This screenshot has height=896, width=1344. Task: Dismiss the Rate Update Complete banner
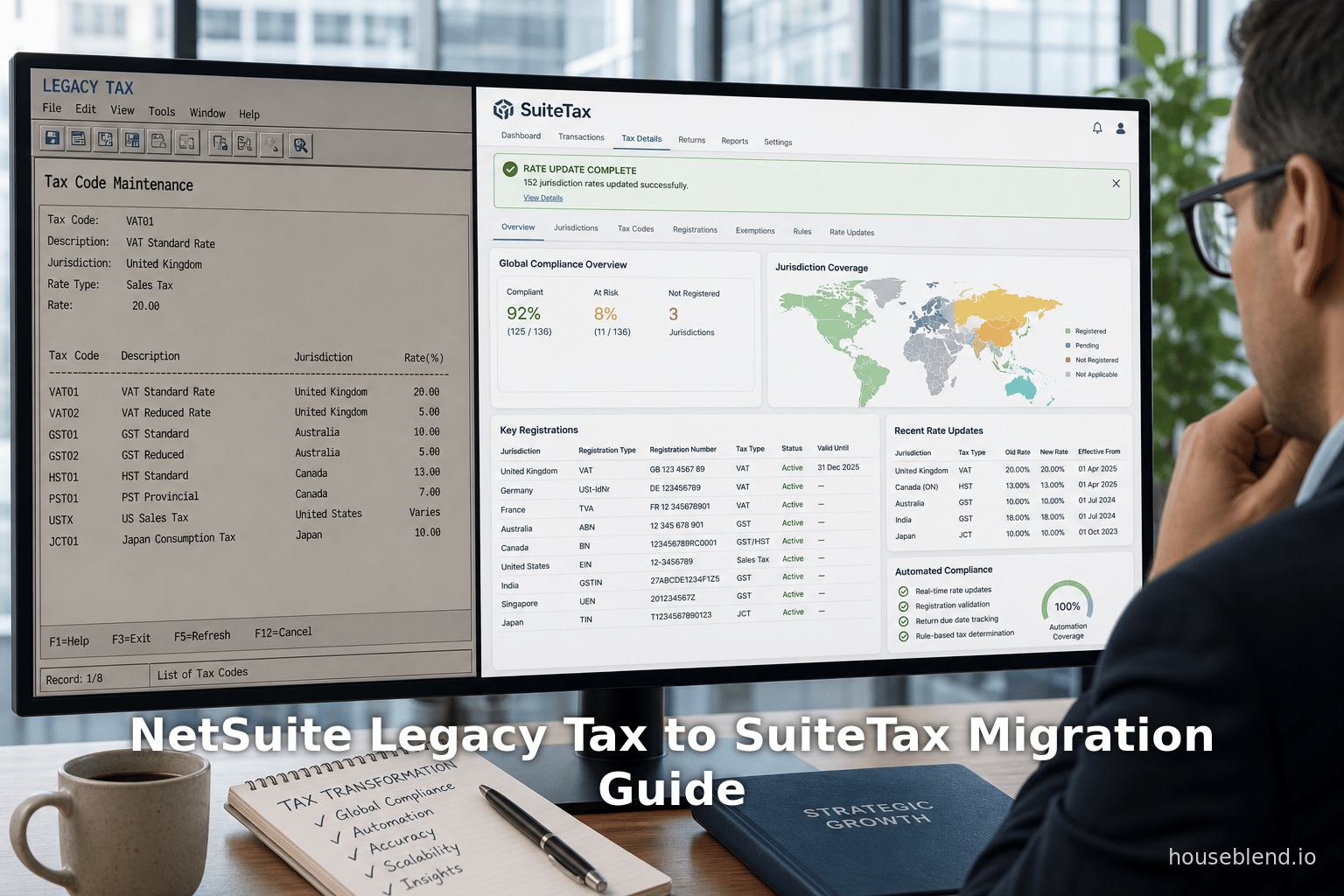click(x=1116, y=184)
